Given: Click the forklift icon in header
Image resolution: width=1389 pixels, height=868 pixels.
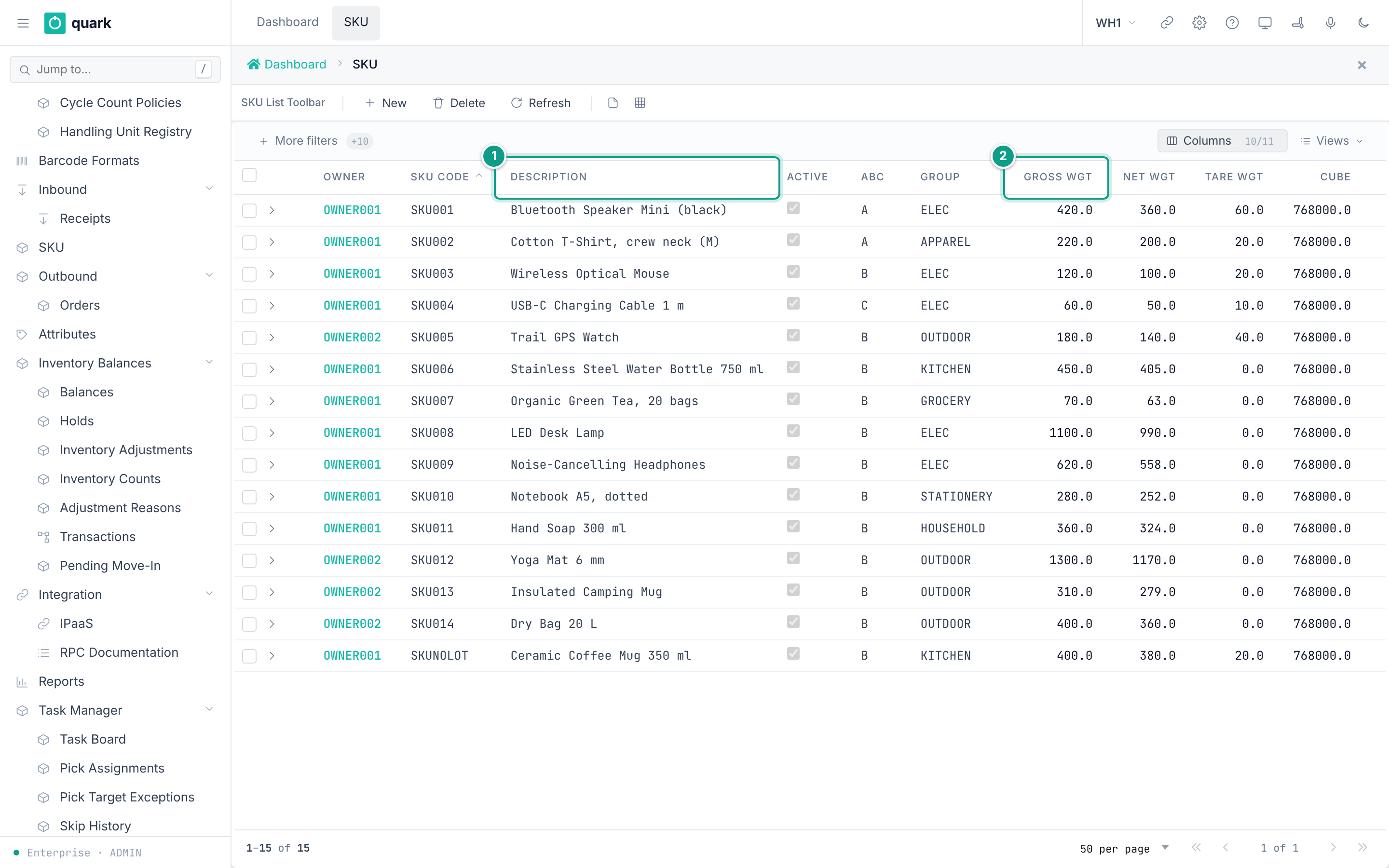Looking at the screenshot, I should click(1297, 23).
